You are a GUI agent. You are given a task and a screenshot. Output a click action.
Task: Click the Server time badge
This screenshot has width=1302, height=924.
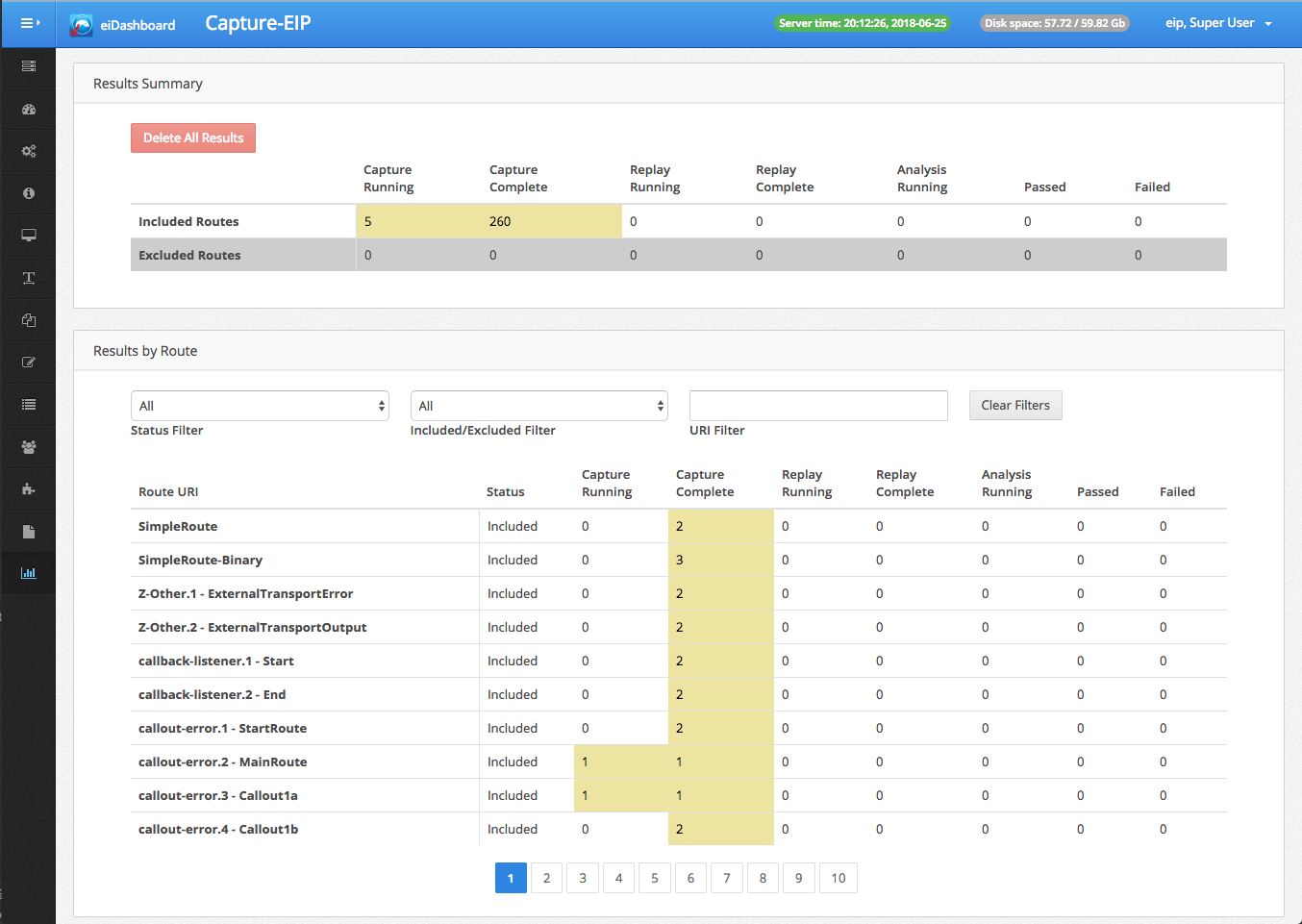click(863, 23)
